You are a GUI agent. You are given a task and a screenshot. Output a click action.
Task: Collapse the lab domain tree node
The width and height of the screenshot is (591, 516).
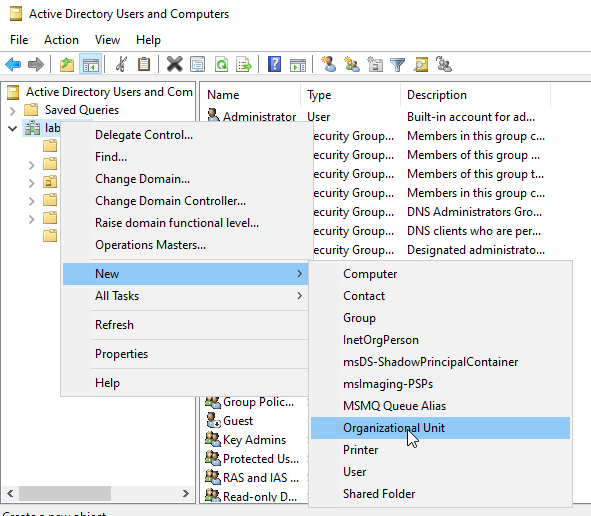[x=12, y=129]
